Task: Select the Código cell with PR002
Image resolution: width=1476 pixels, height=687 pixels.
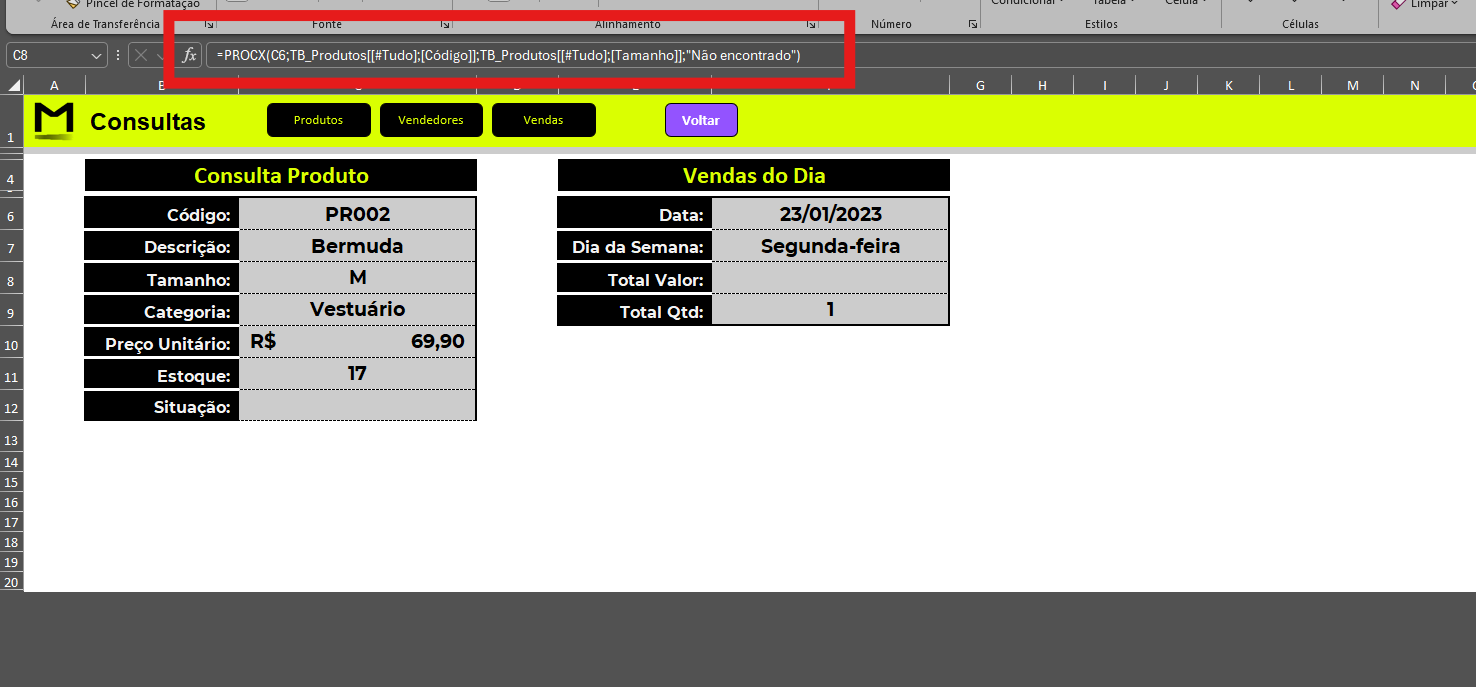Action: pyautogui.click(x=358, y=214)
